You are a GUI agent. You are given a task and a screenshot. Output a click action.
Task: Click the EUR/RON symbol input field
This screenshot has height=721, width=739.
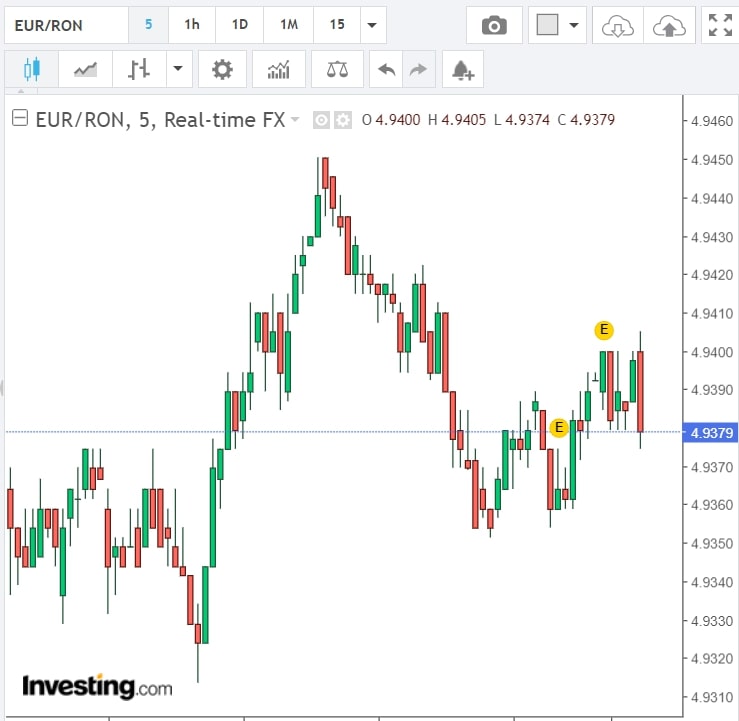tap(65, 25)
